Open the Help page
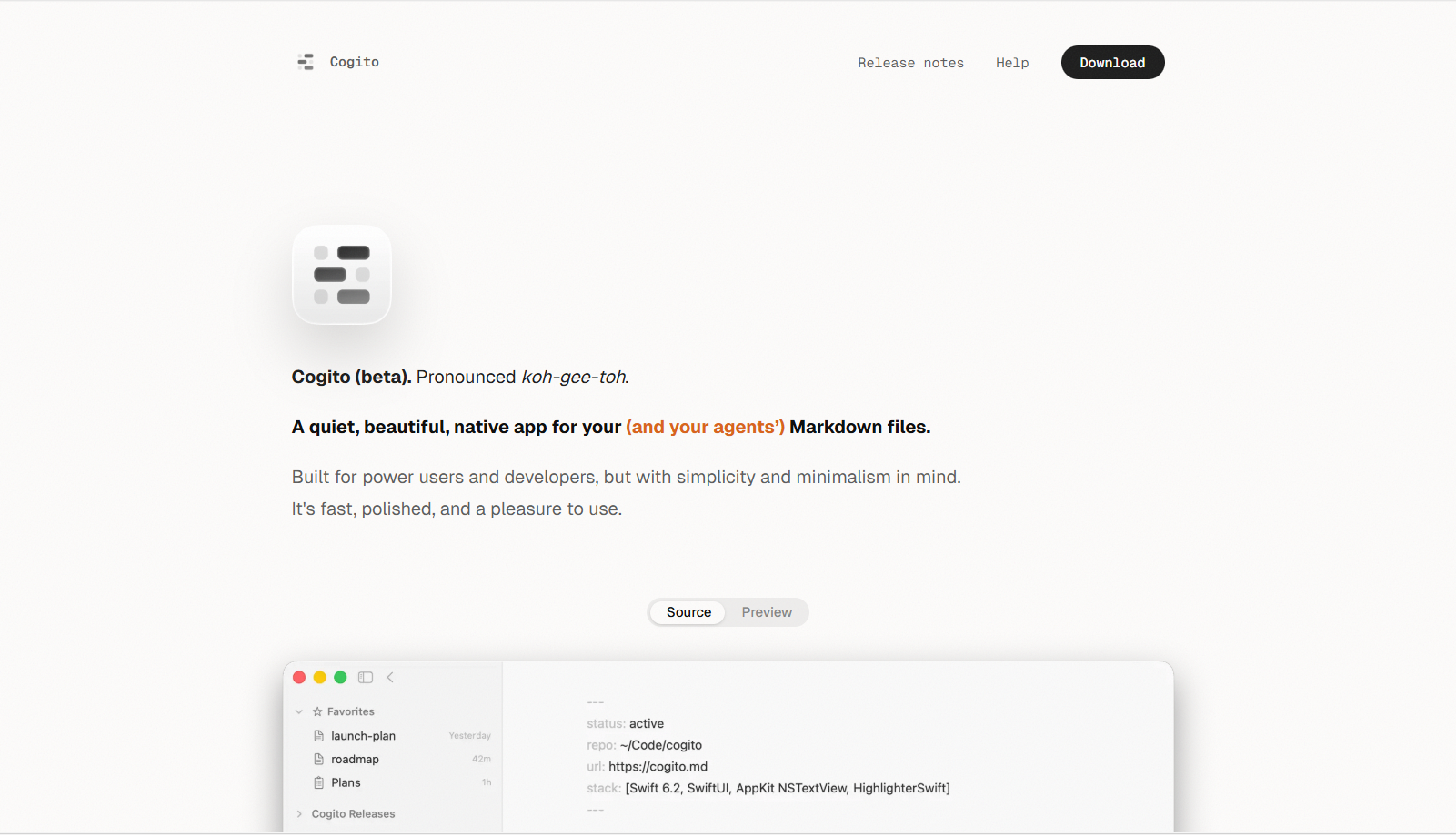 [x=1012, y=63]
